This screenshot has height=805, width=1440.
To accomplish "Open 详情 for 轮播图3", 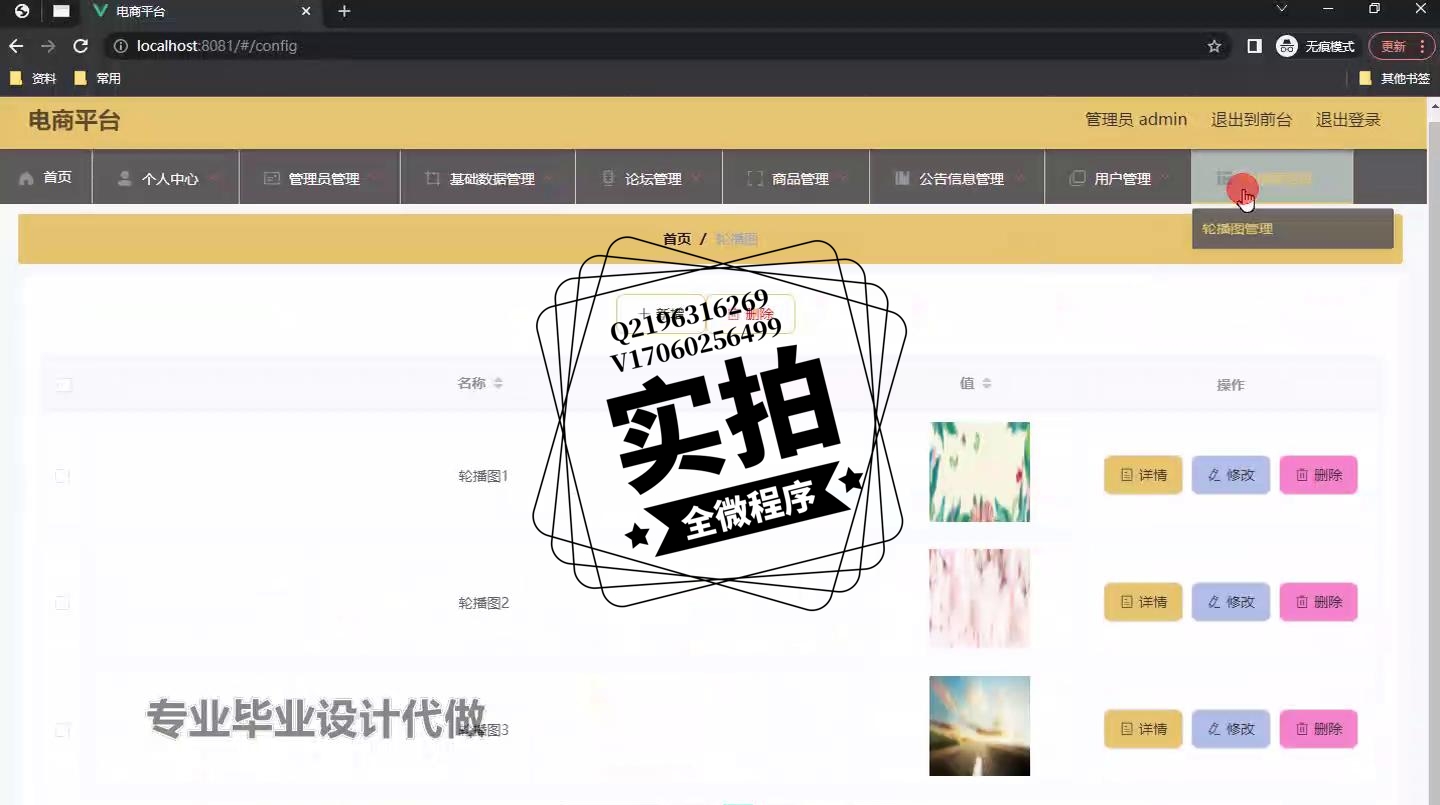I will point(1143,729).
